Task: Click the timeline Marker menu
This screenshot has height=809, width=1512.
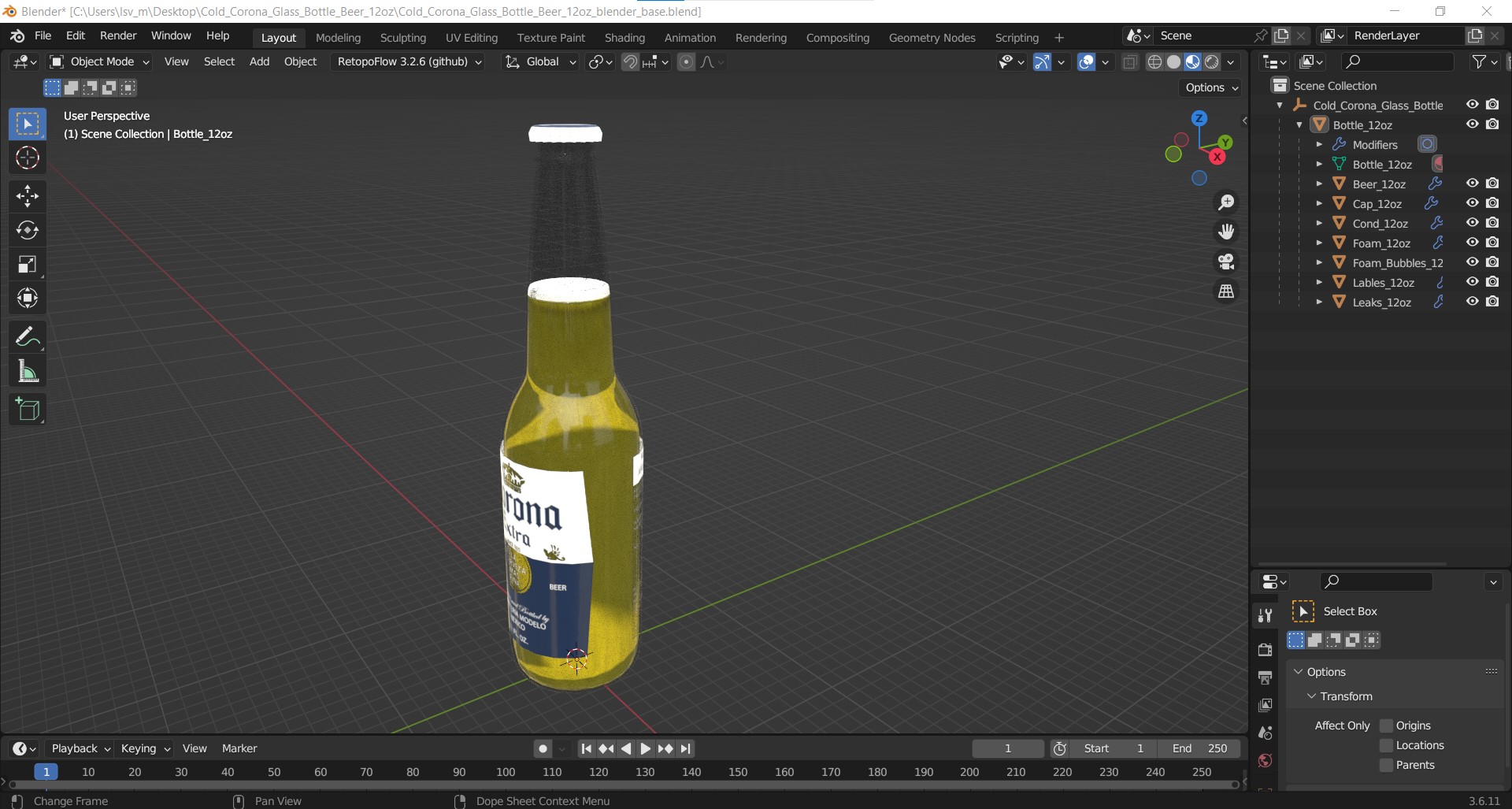Action: click(x=239, y=748)
